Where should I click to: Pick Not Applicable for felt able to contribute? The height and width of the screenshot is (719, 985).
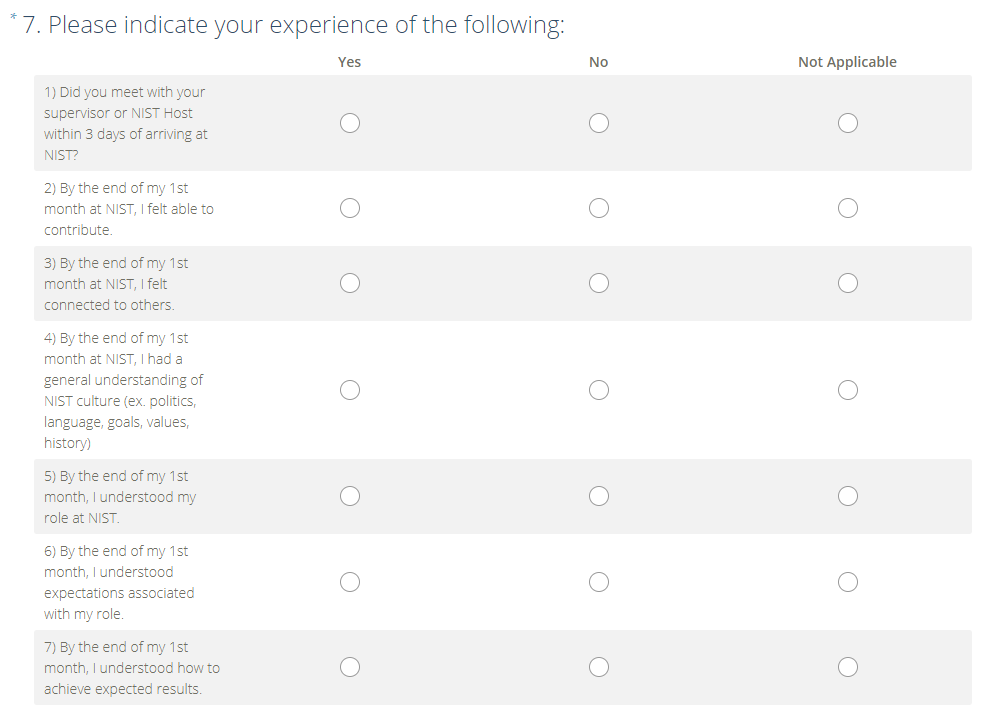[848, 208]
